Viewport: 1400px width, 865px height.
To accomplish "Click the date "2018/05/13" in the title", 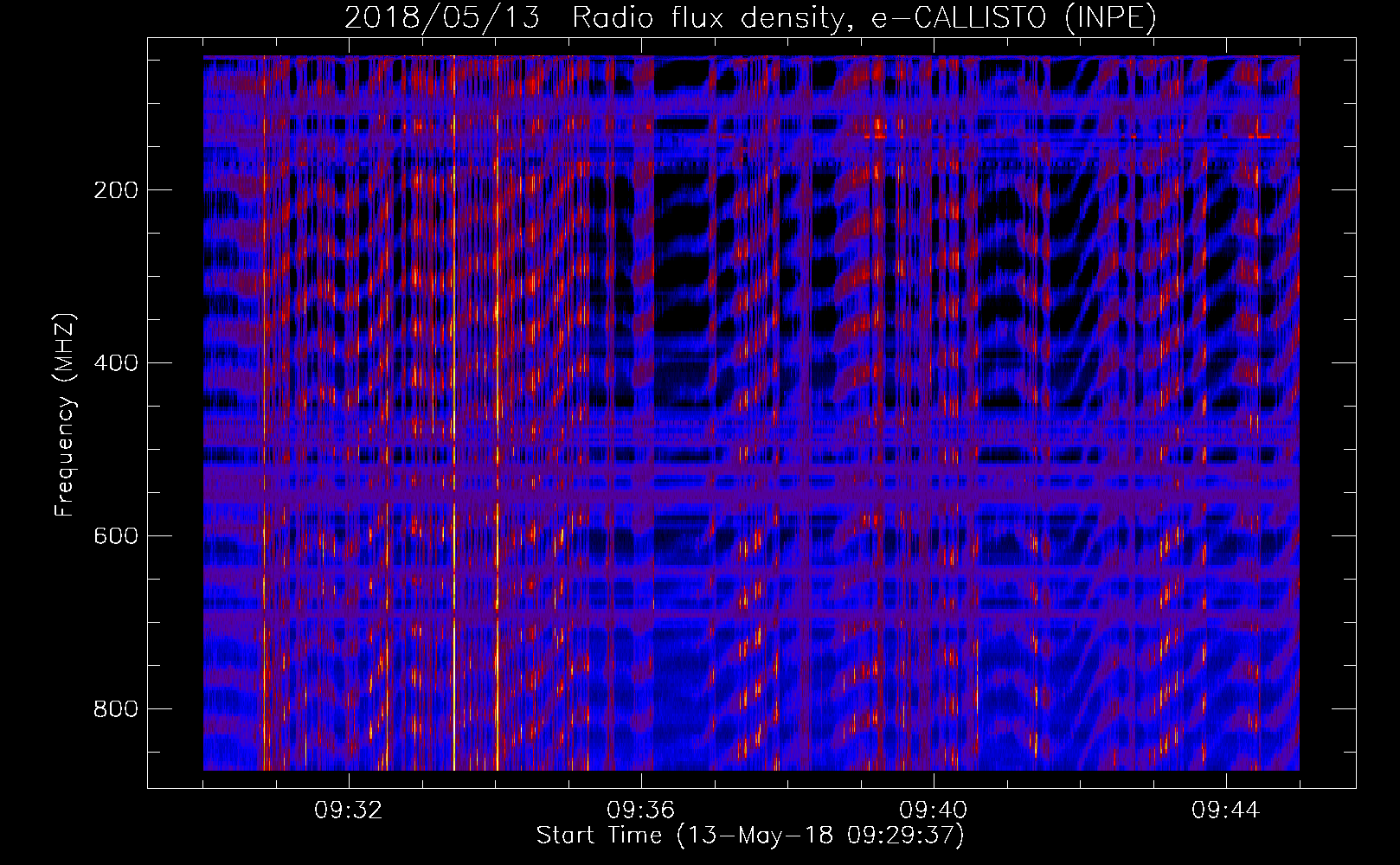I will pyautogui.click(x=442, y=18).
